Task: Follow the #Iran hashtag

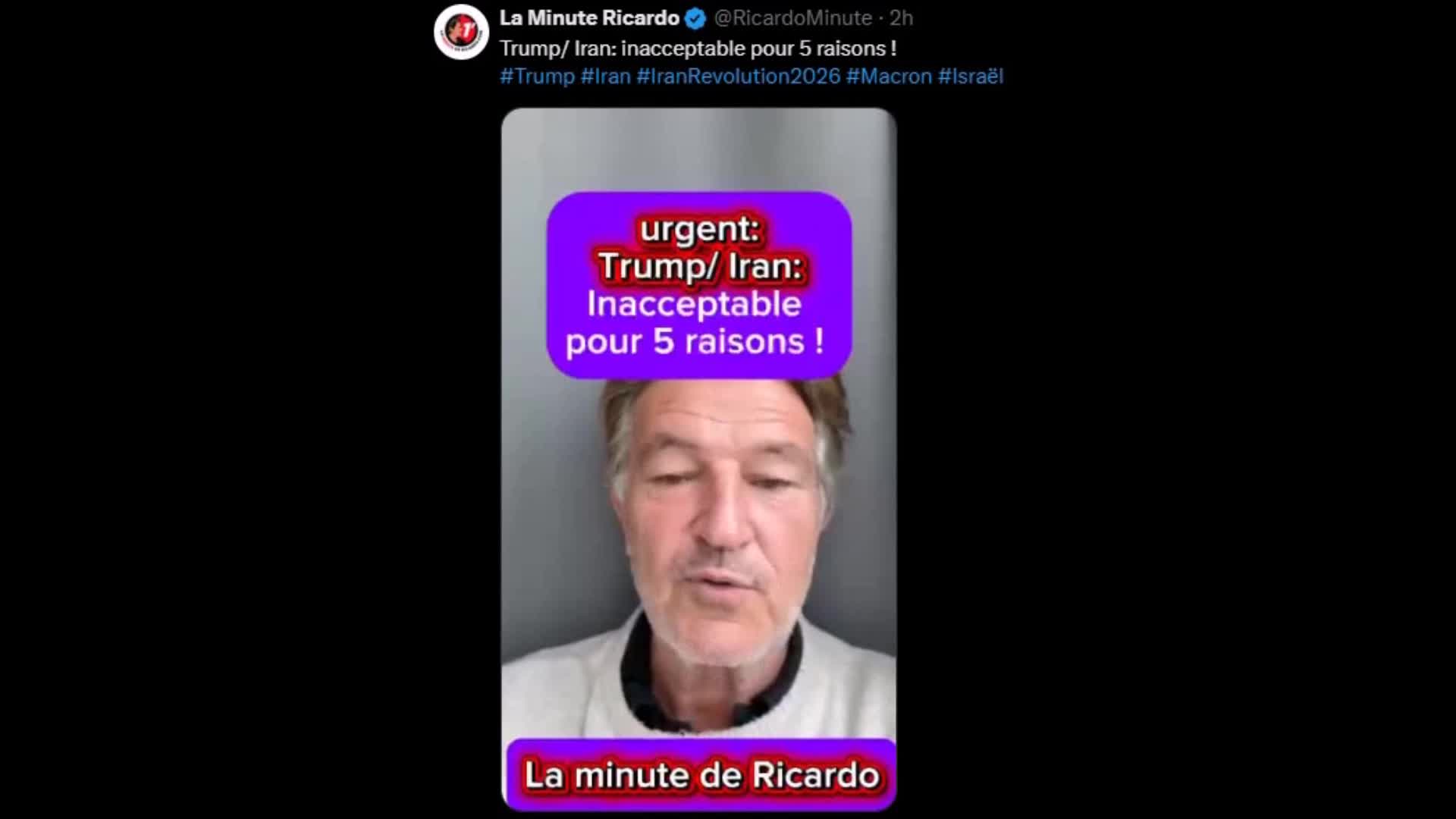Action: (x=605, y=77)
